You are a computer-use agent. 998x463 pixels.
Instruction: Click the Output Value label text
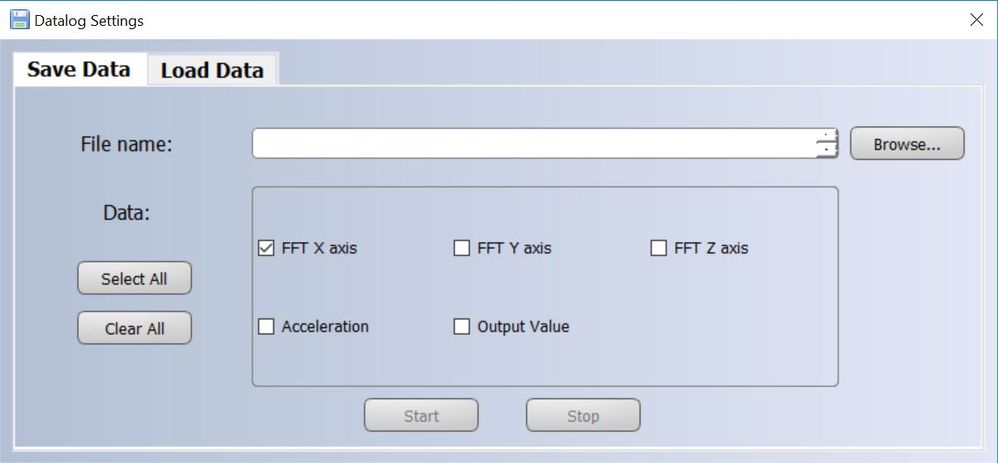click(x=523, y=327)
